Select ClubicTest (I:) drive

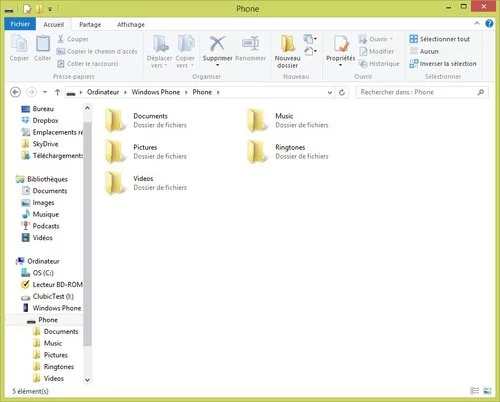(x=47, y=296)
